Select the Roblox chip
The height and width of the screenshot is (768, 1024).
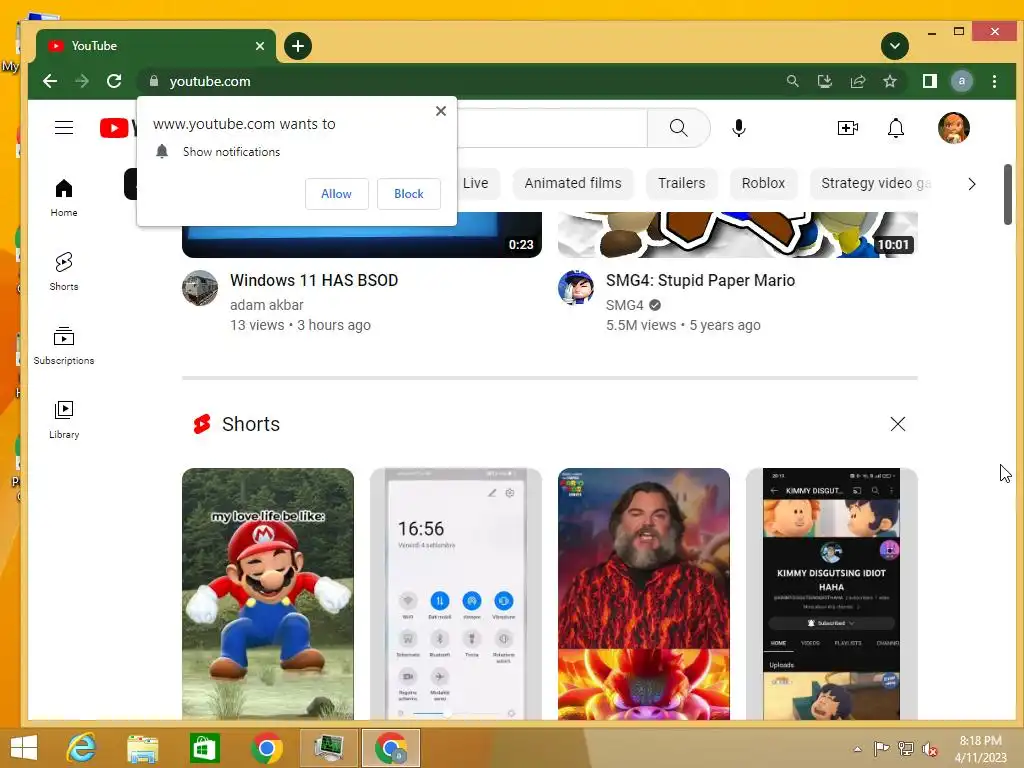point(763,184)
